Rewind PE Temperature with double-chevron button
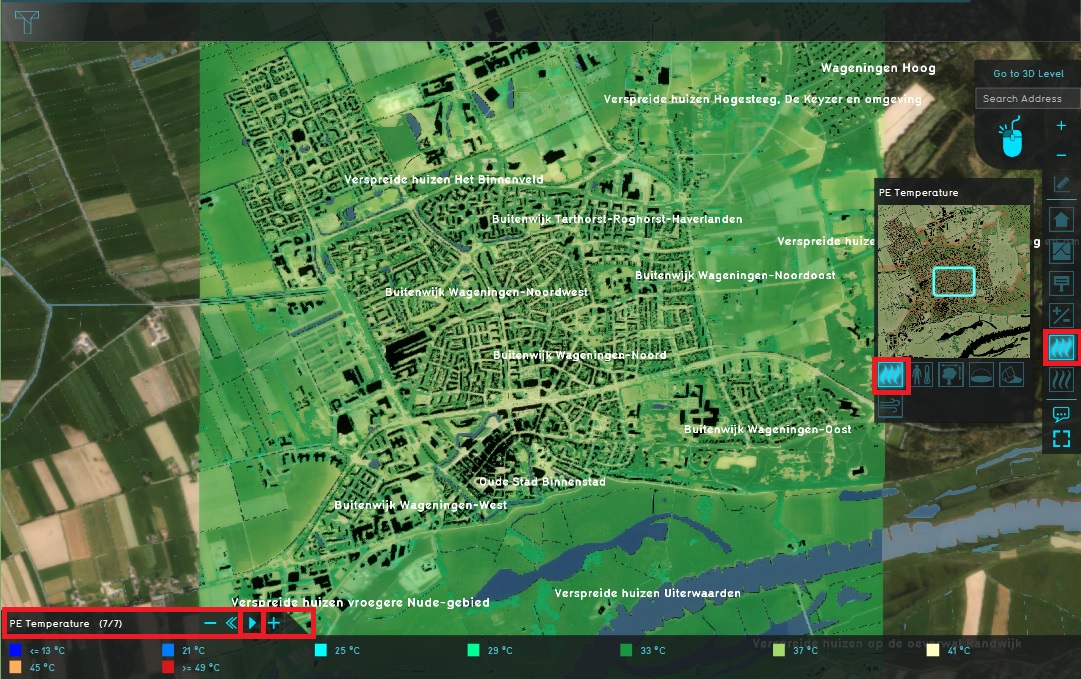 pos(230,623)
